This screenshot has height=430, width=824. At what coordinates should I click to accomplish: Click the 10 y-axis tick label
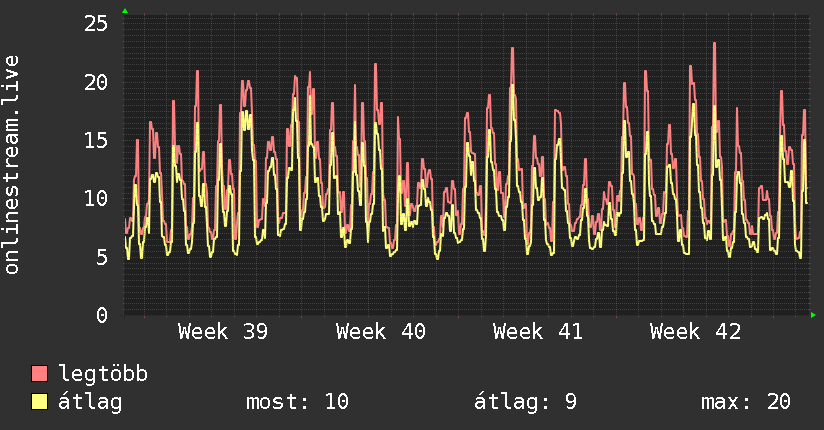(96, 199)
